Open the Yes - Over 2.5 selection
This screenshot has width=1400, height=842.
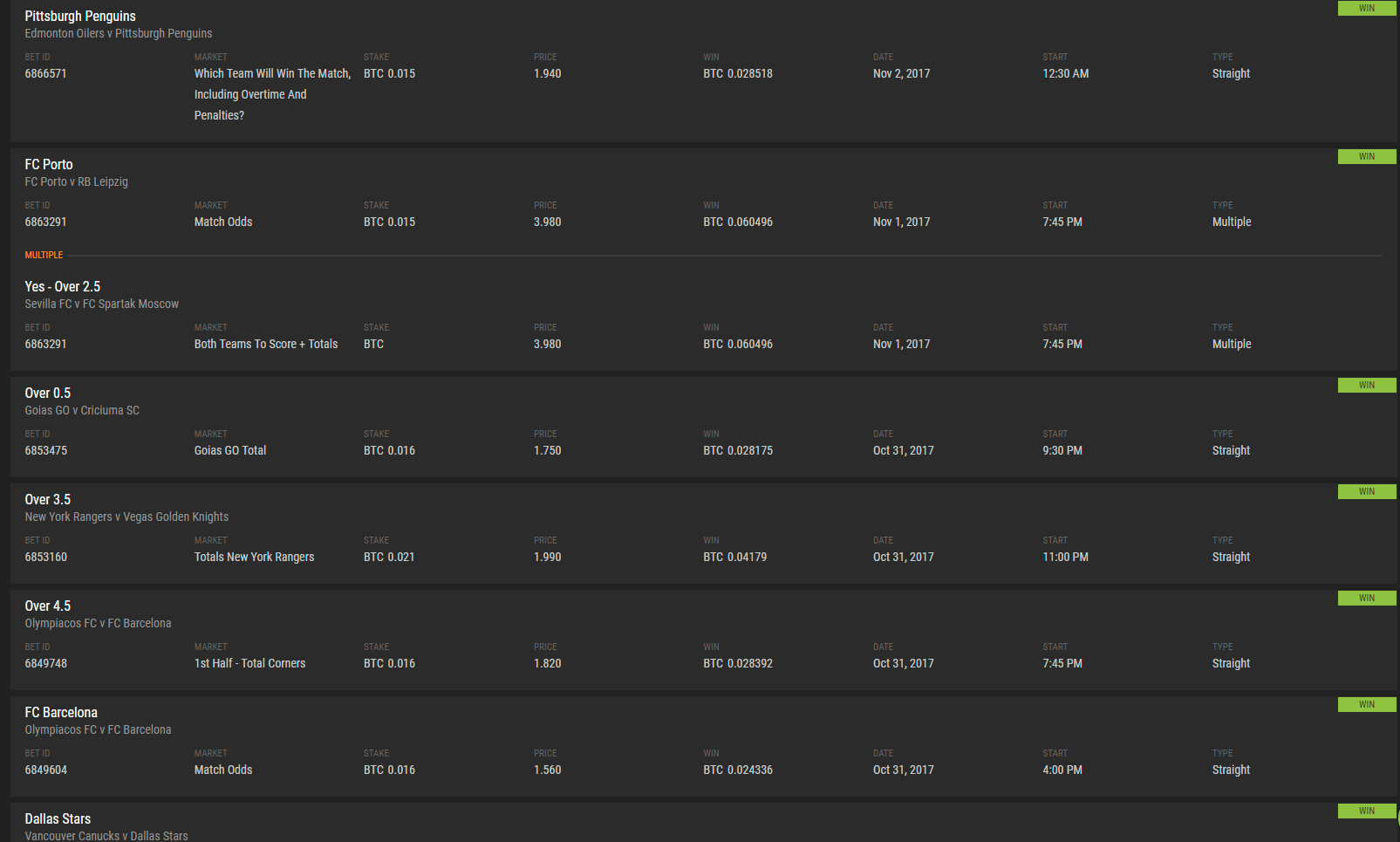[x=63, y=286]
